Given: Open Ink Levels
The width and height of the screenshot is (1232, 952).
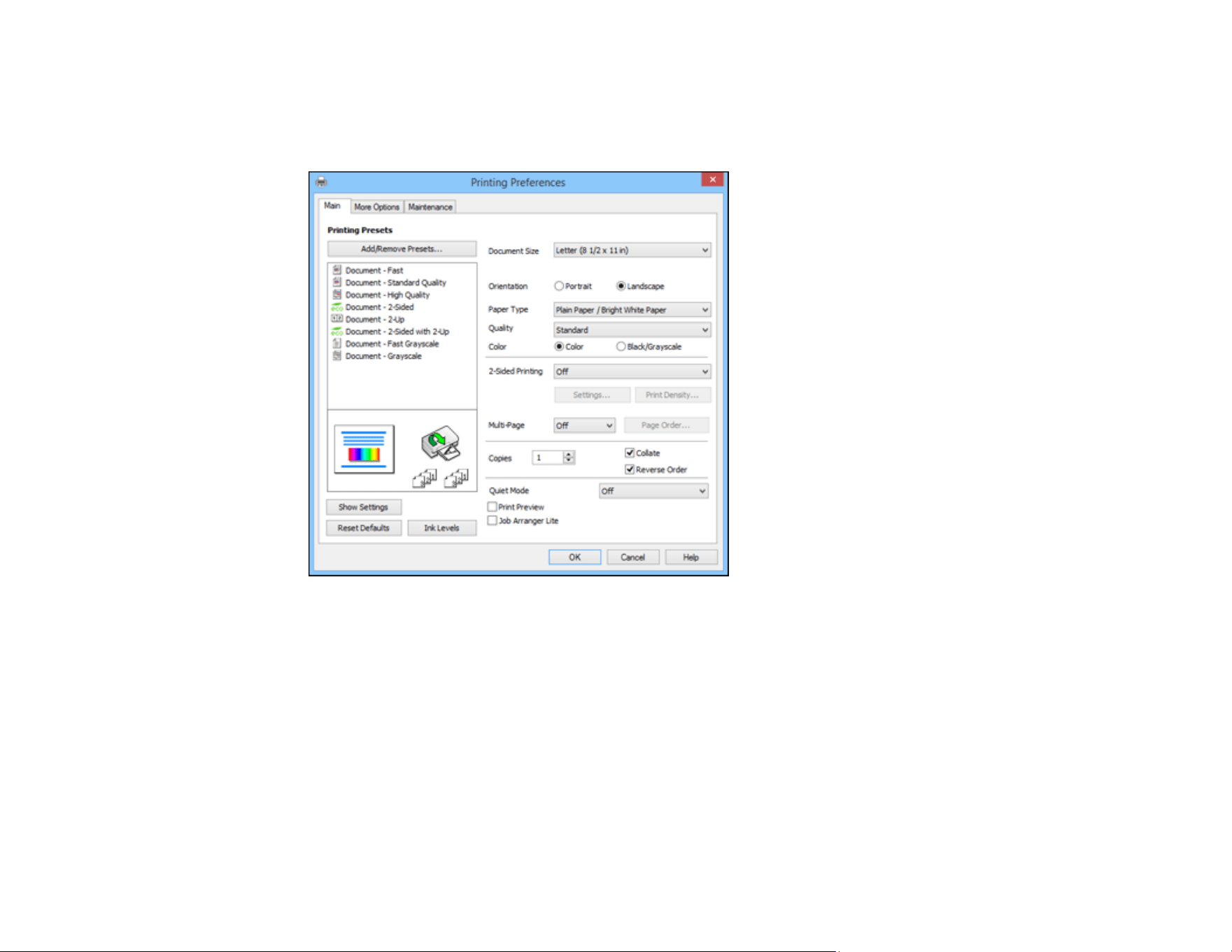Looking at the screenshot, I should 441,528.
